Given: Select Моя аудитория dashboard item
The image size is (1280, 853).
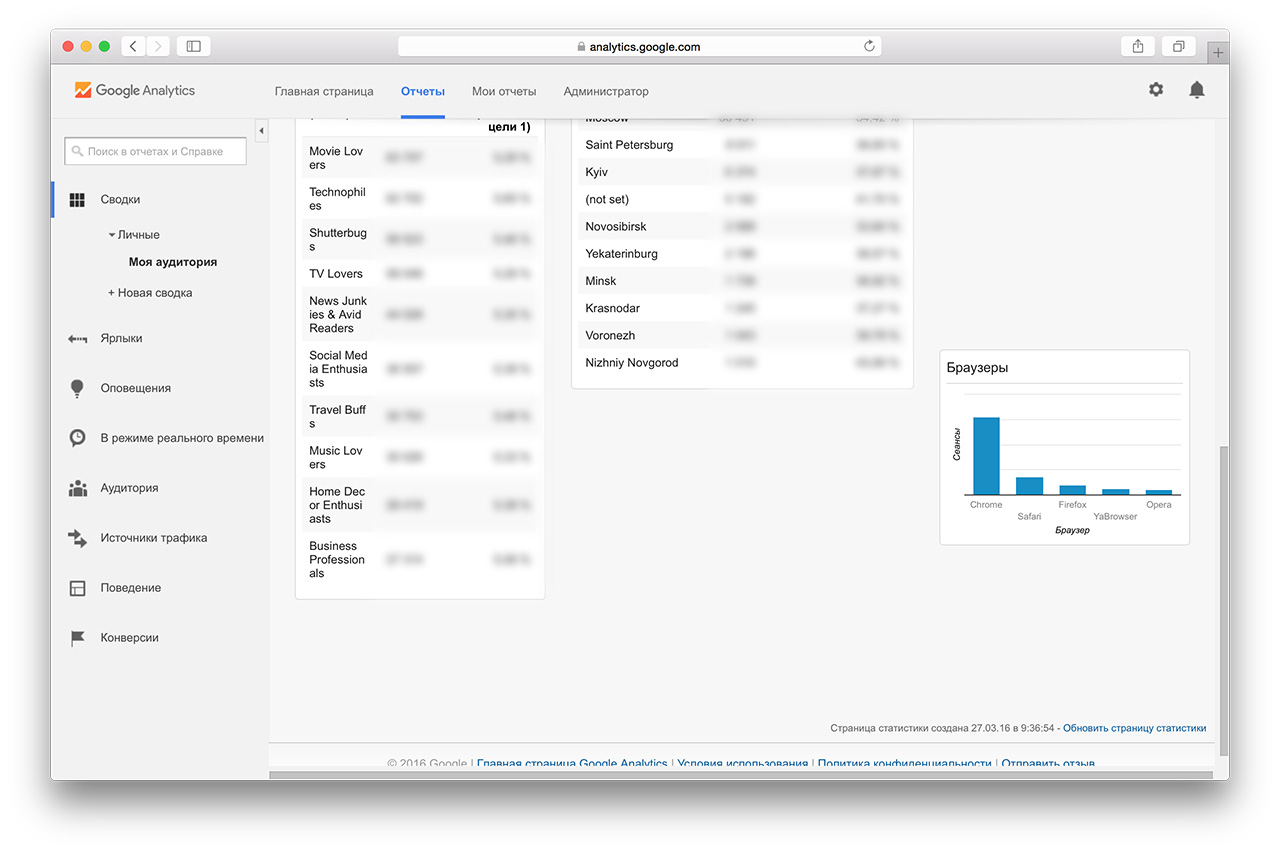Looking at the screenshot, I should tap(172, 262).
